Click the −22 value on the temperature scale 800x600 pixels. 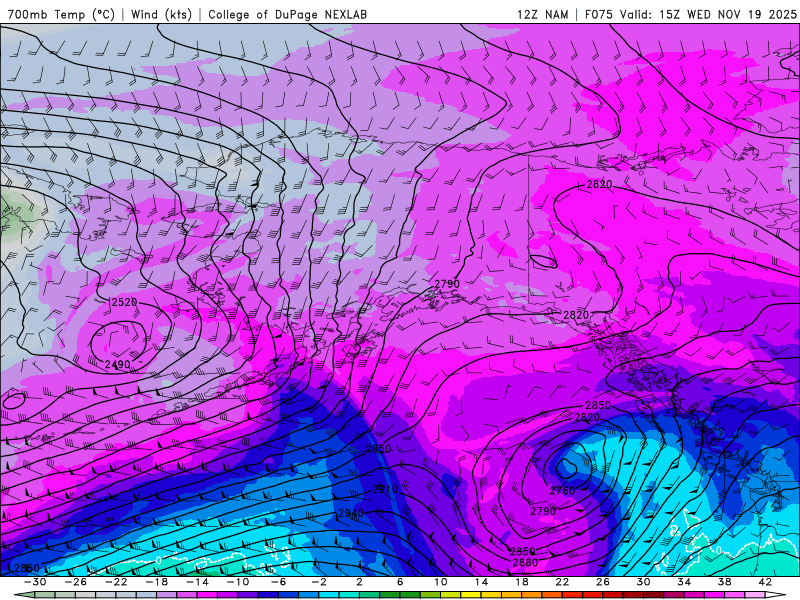pyautogui.click(x=116, y=582)
